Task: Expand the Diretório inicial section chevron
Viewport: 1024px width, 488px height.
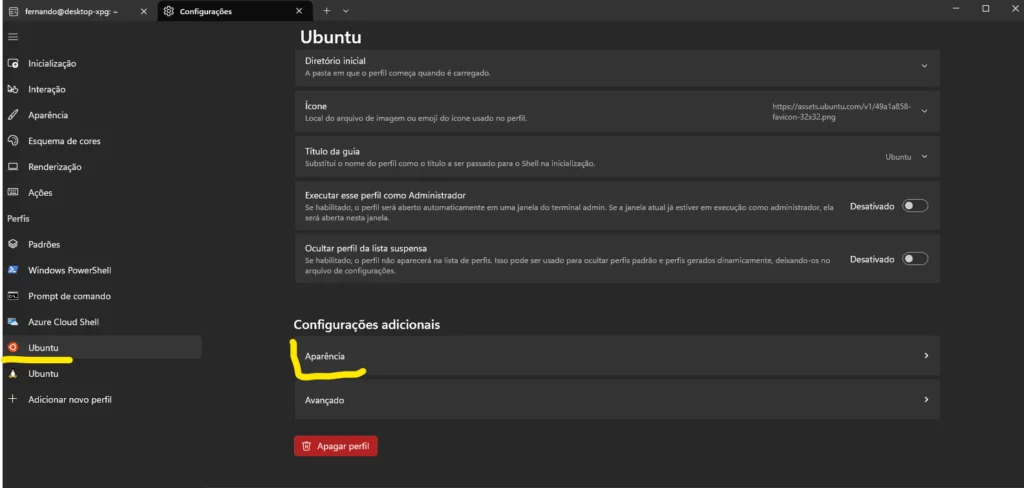Action: pyautogui.click(x=924, y=66)
